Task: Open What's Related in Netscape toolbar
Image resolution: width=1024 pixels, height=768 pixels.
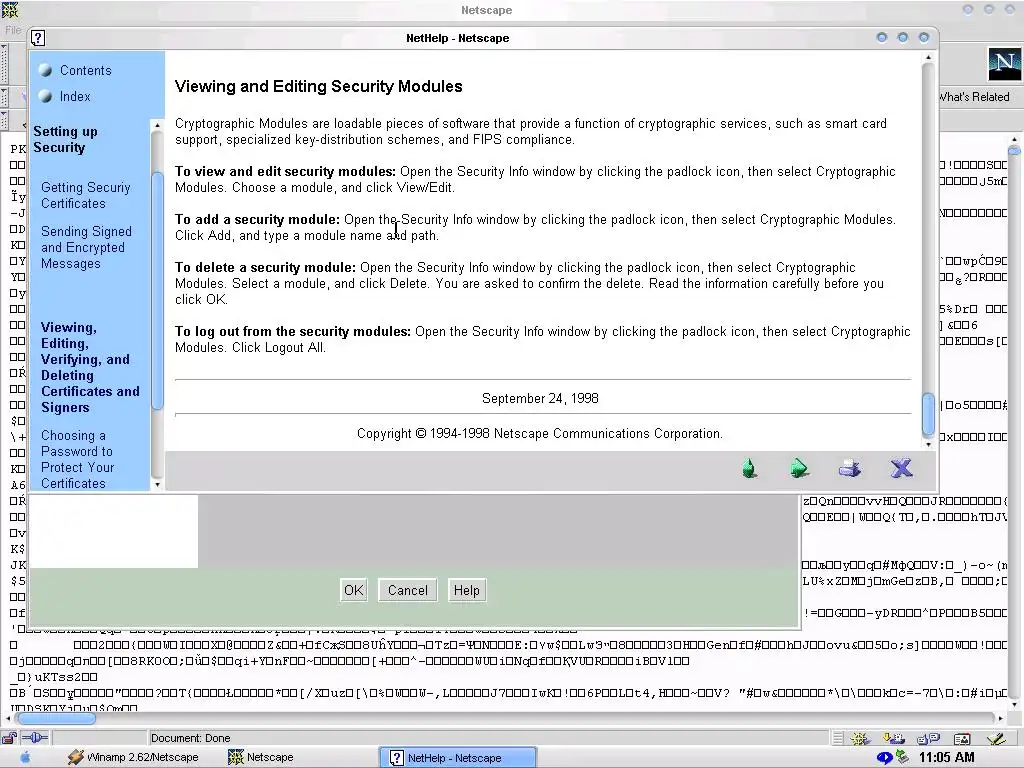Action: pyautogui.click(x=974, y=97)
